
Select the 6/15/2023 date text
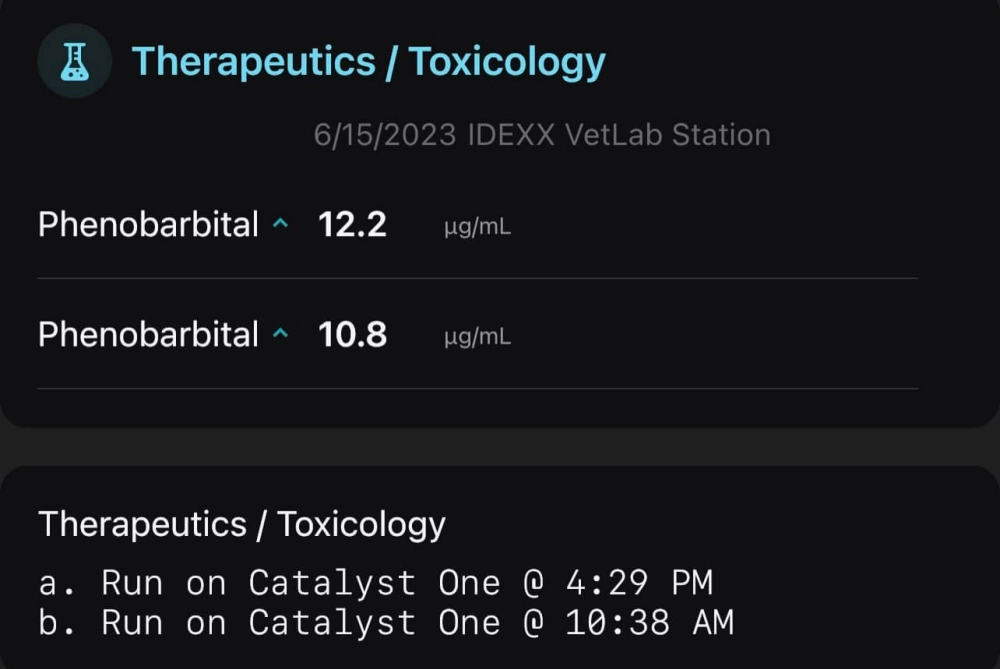coord(386,135)
